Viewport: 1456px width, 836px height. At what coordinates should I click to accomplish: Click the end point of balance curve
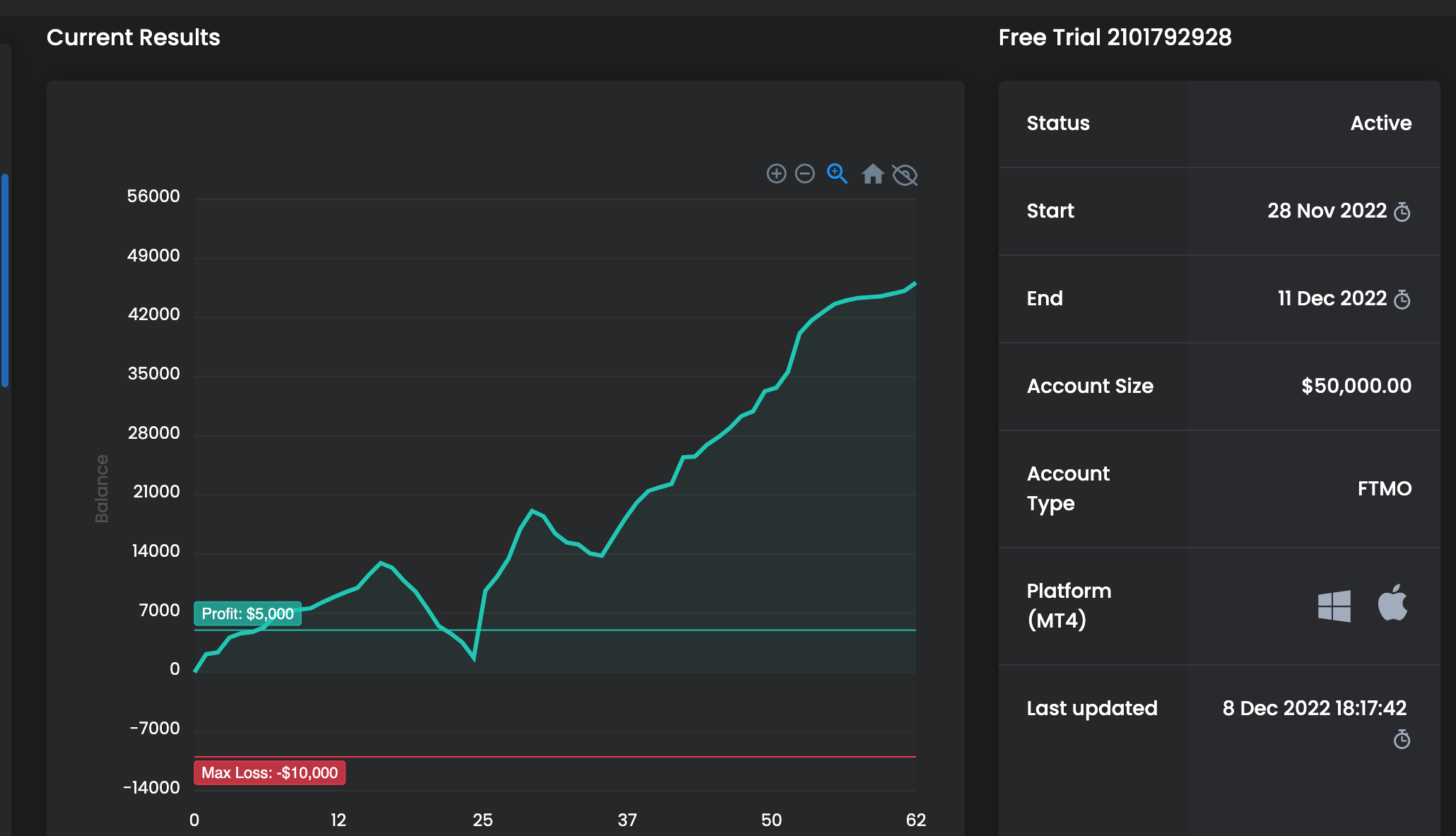coord(915,283)
